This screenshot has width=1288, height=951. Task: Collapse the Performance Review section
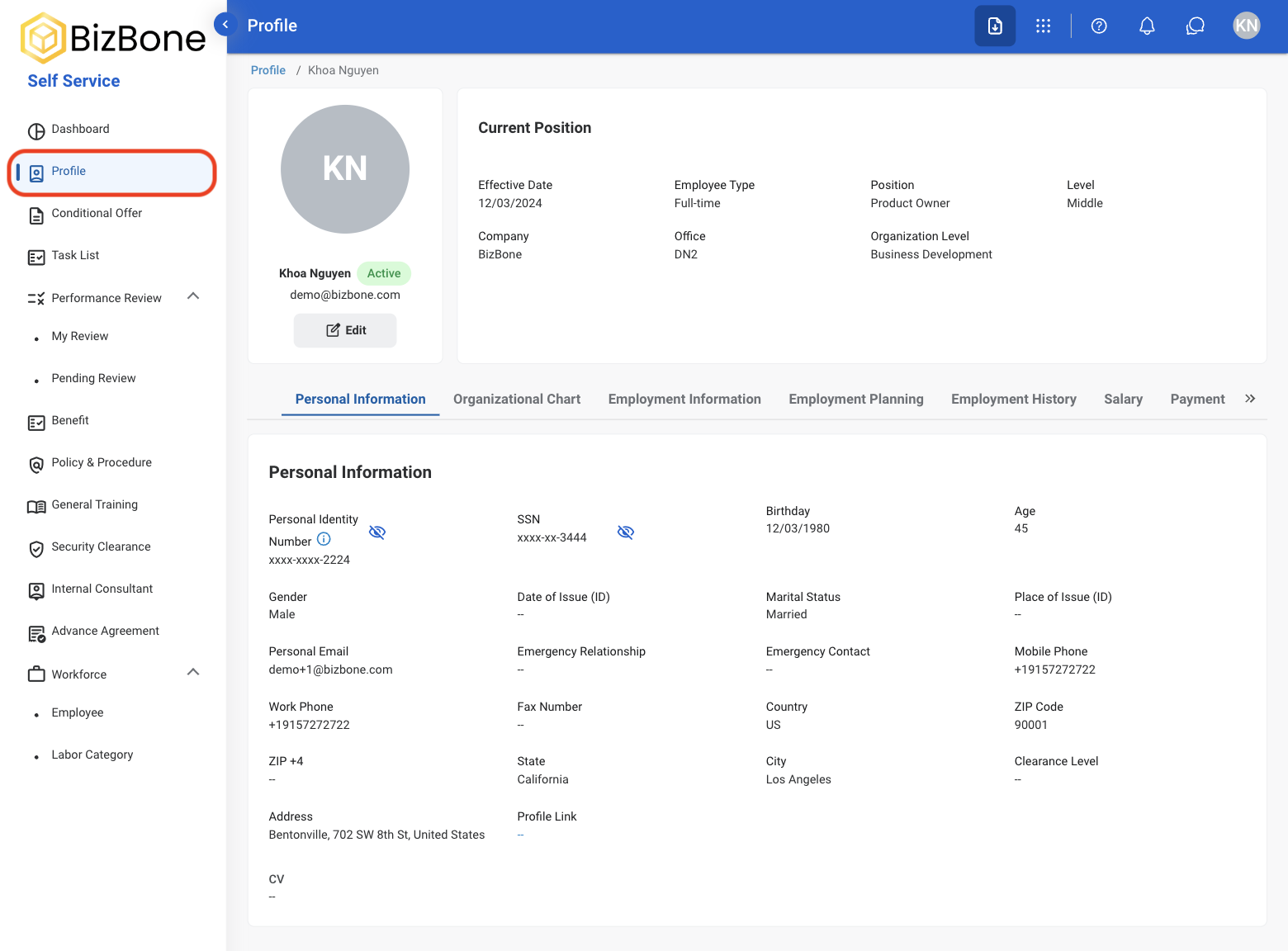click(193, 296)
